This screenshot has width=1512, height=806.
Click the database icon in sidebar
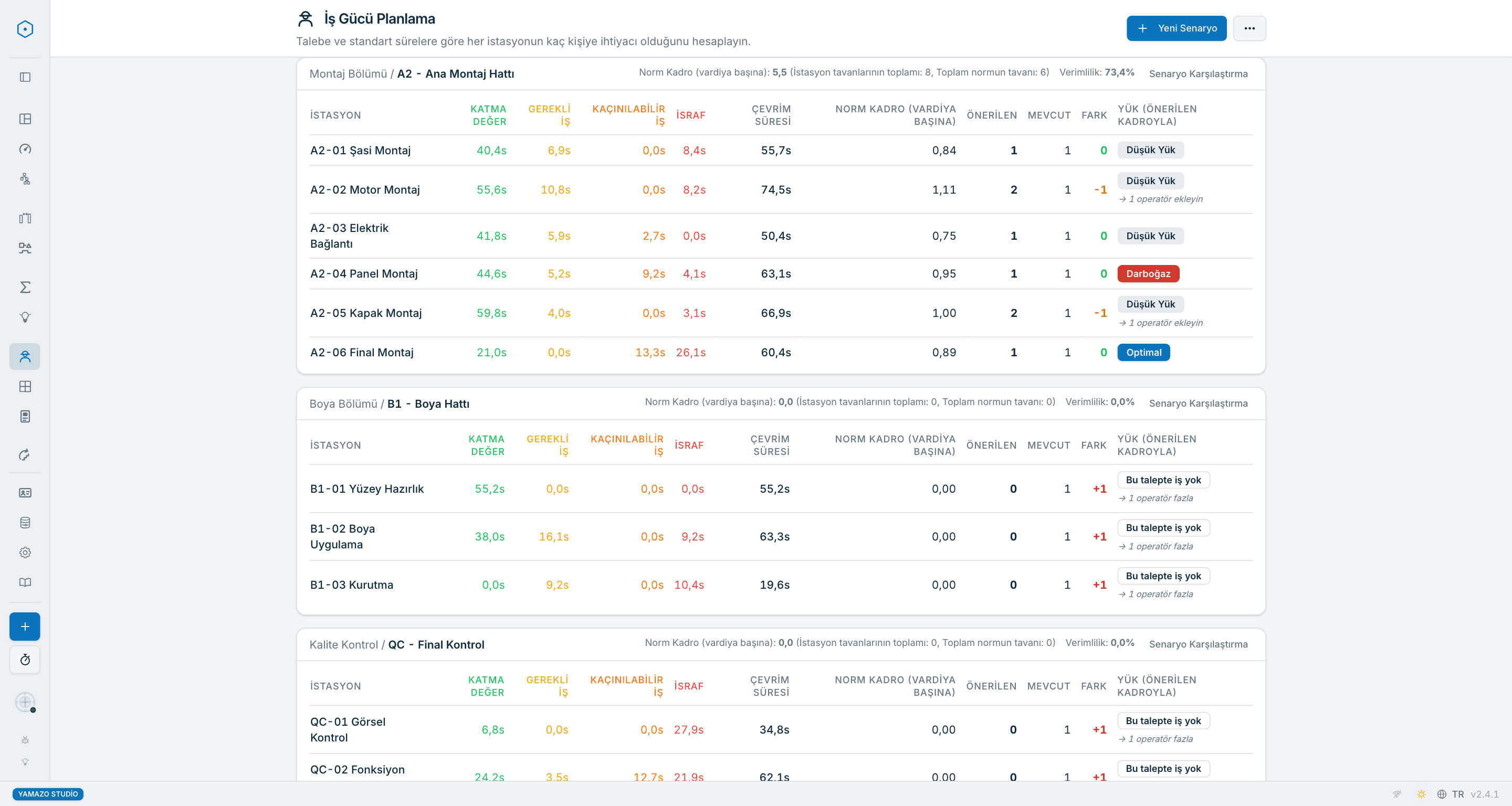[25, 522]
